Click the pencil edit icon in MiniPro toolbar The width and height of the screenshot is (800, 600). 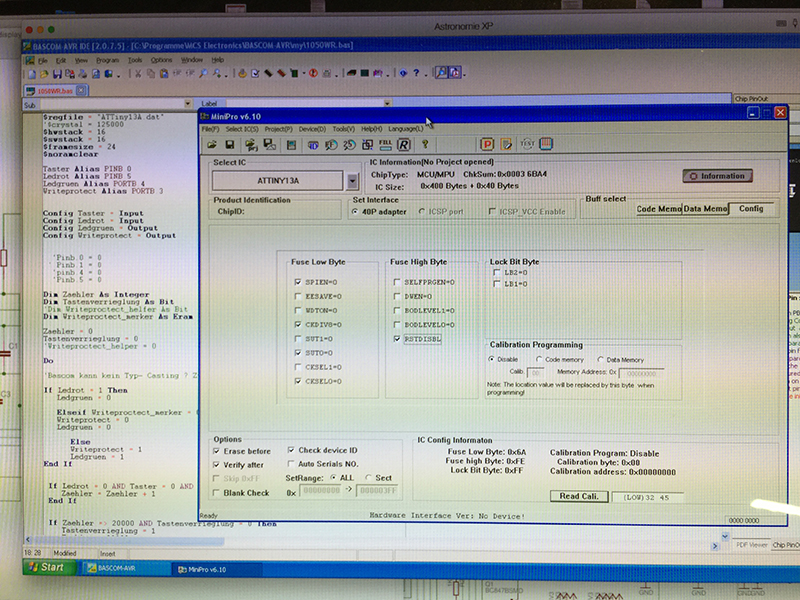[x=506, y=144]
